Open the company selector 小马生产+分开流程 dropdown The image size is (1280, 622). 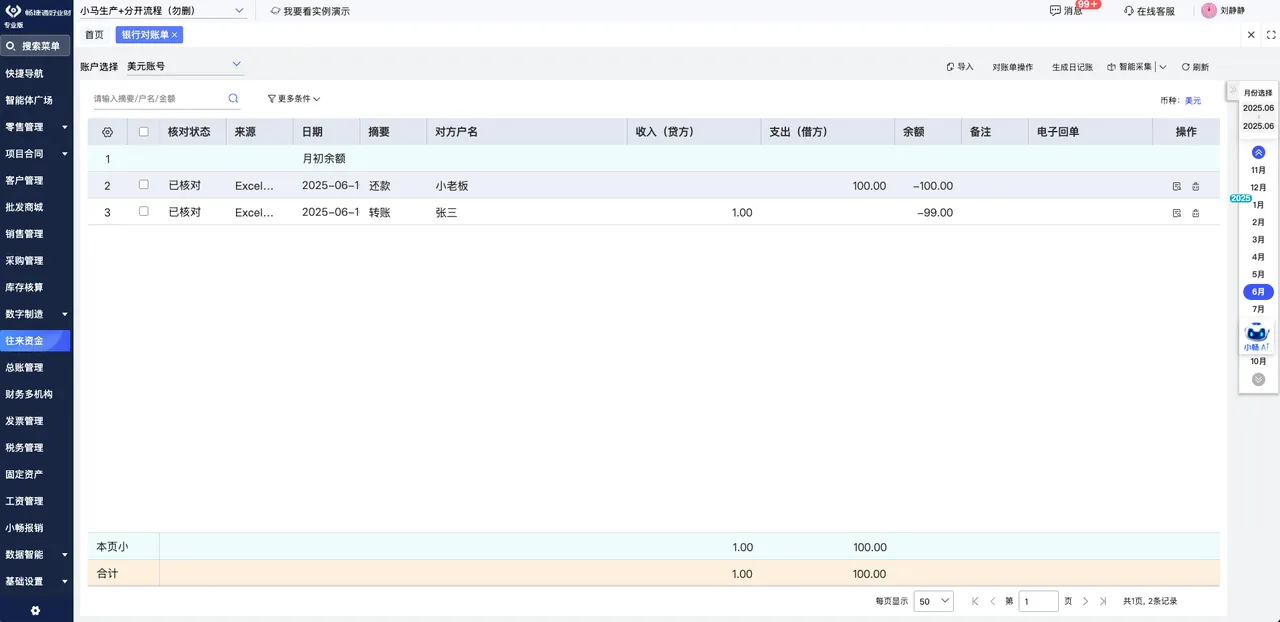[x=162, y=10]
